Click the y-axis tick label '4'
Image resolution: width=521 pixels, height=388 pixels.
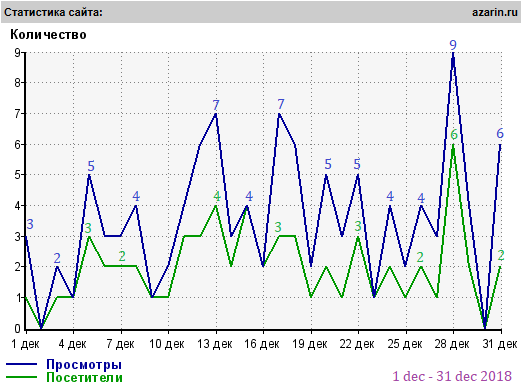click(x=17, y=206)
